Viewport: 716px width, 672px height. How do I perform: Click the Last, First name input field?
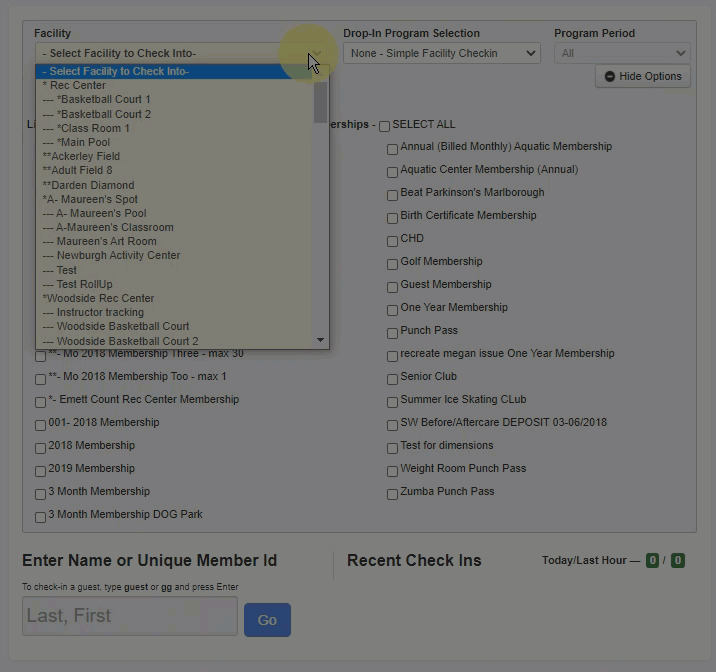[129, 616]
